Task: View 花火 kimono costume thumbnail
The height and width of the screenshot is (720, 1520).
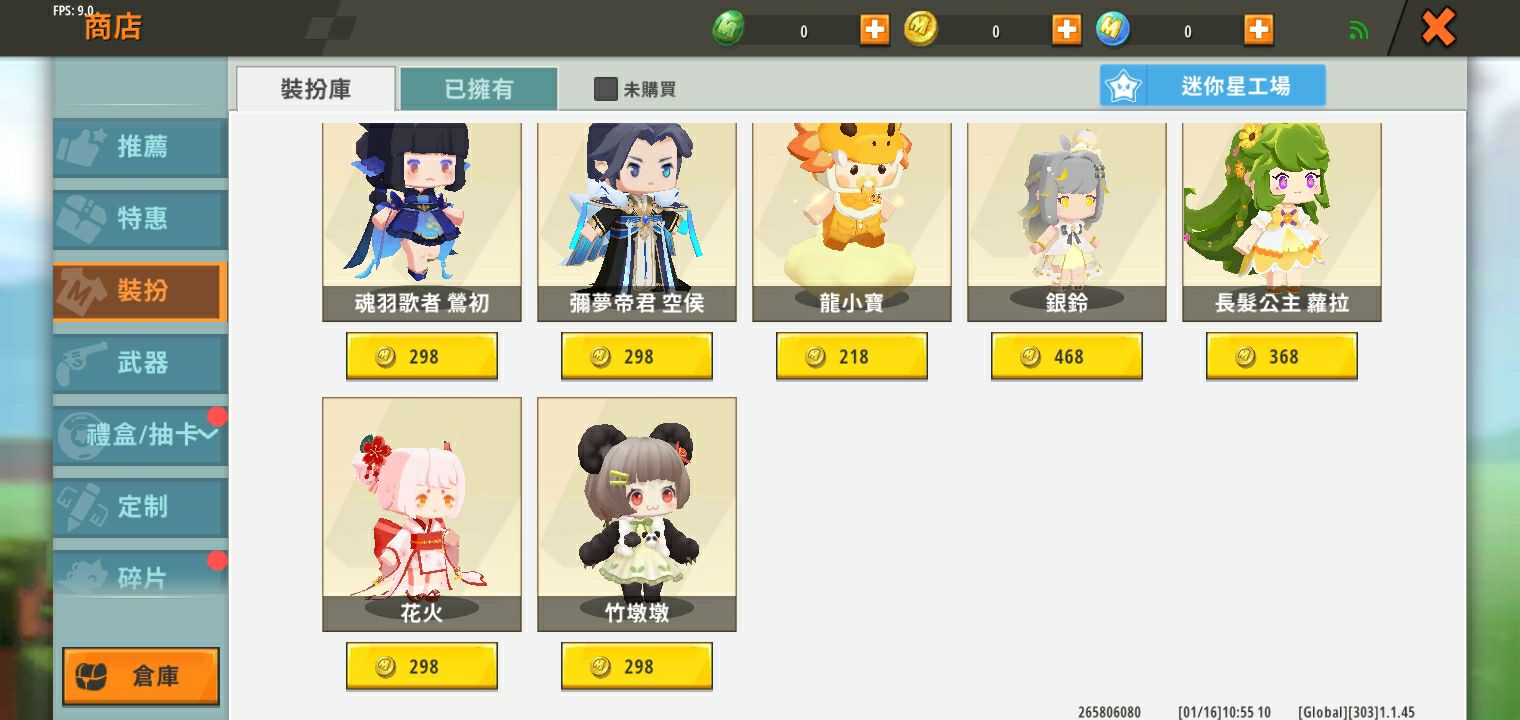Action: tap(422, 514)
